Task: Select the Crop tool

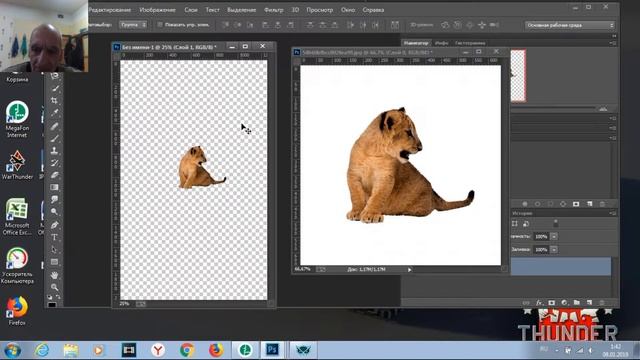Action: coord(54,100)
